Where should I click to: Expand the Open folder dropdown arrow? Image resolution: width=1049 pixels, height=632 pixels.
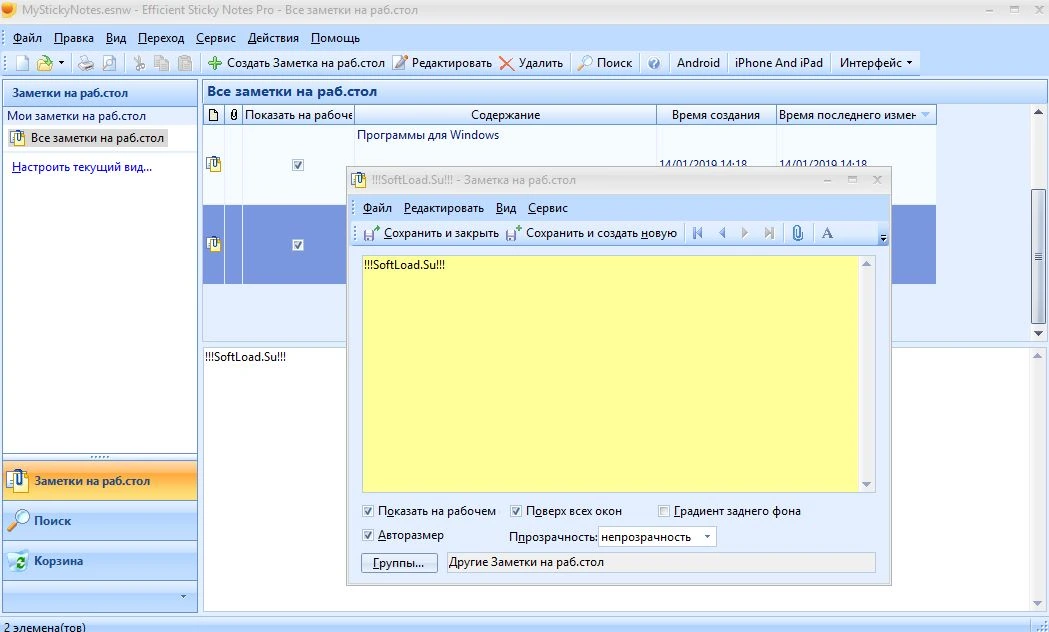click(61, 63)
